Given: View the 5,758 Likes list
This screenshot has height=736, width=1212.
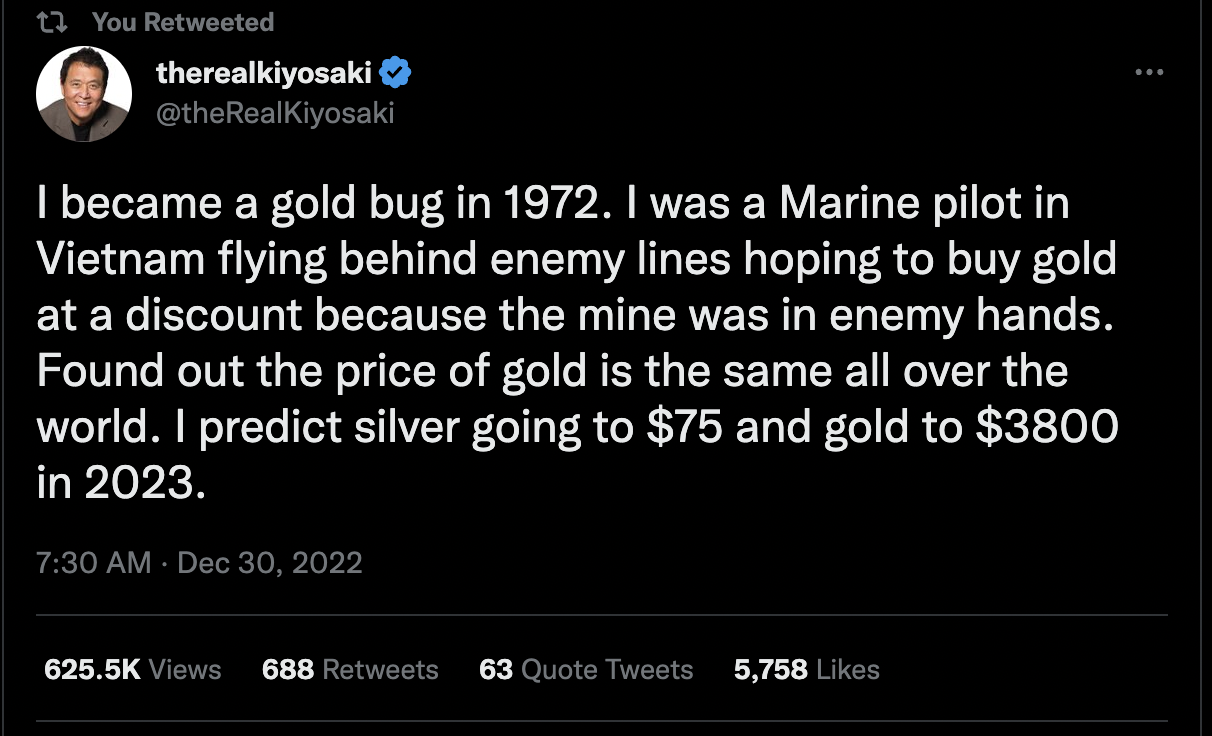Looking at the screenshot, I should click(x=807, y=669).
